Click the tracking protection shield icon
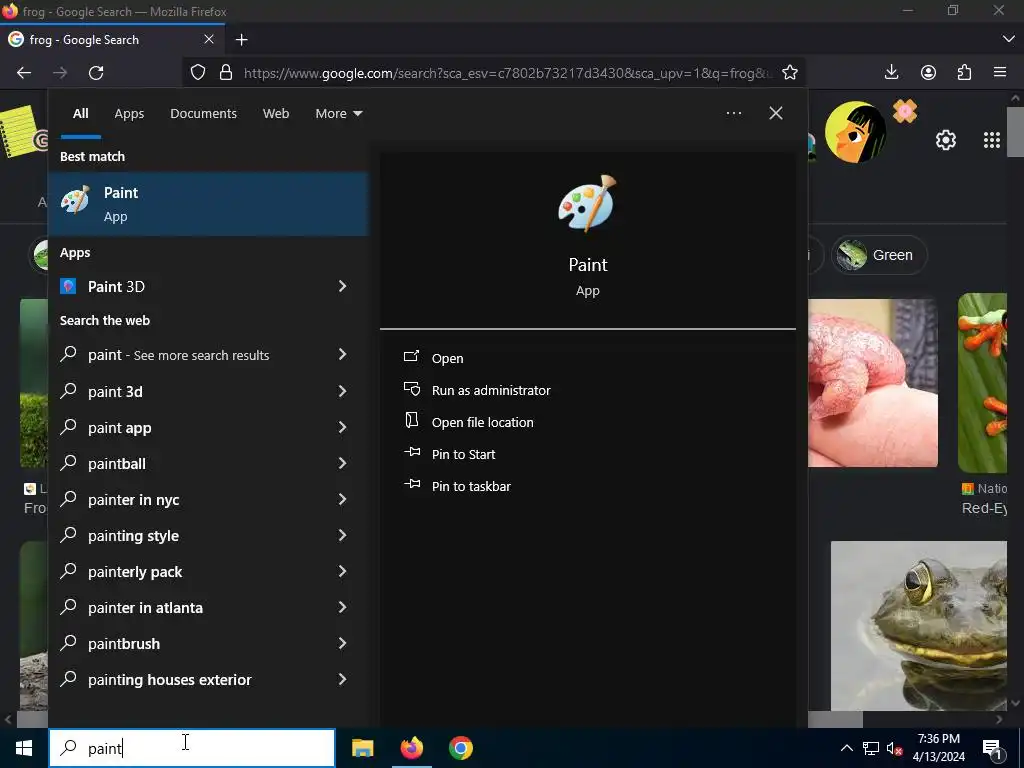The width and height of the screenshot is (1024, 768). tap(198, 72)
